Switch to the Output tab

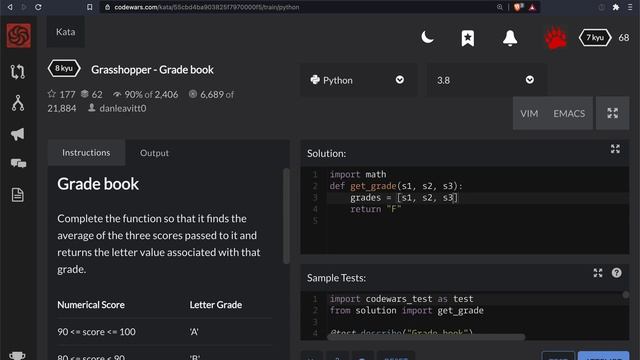pos(154,153)
